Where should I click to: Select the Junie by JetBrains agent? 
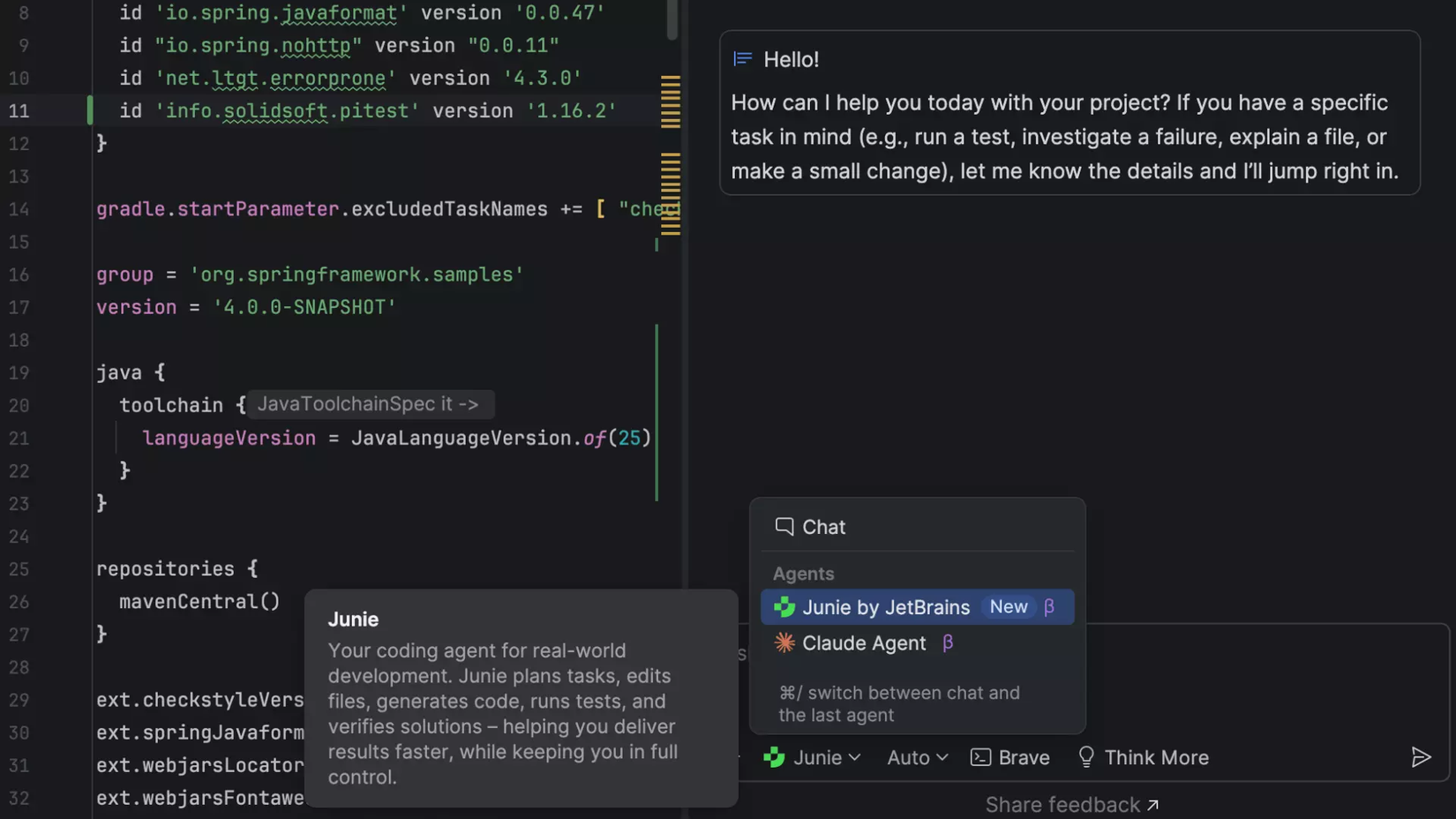(887, 607)
